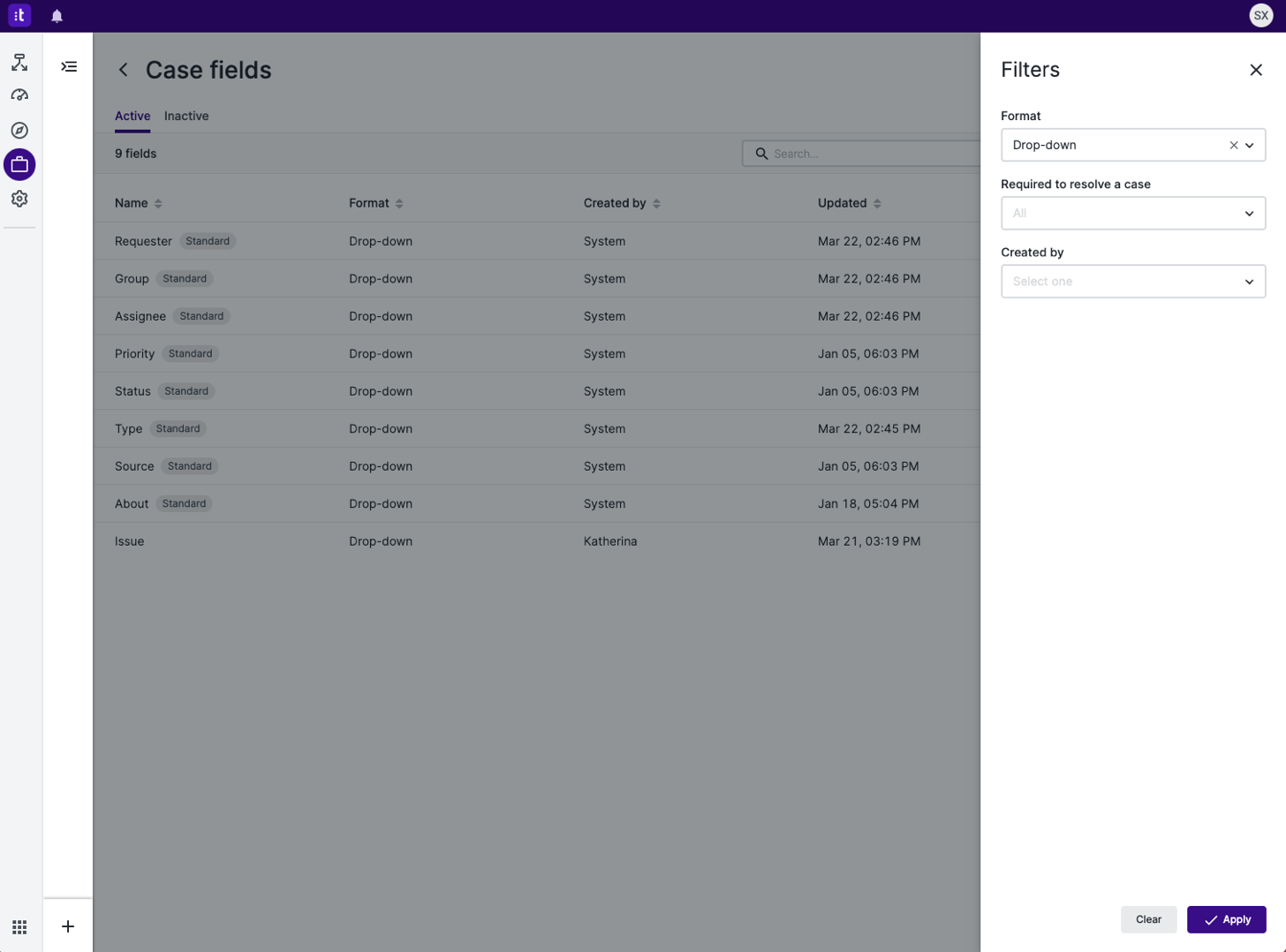The image size is (1286, 952).
Task: Open the SX user avatar menu
Action: (x=1260, y=15)
